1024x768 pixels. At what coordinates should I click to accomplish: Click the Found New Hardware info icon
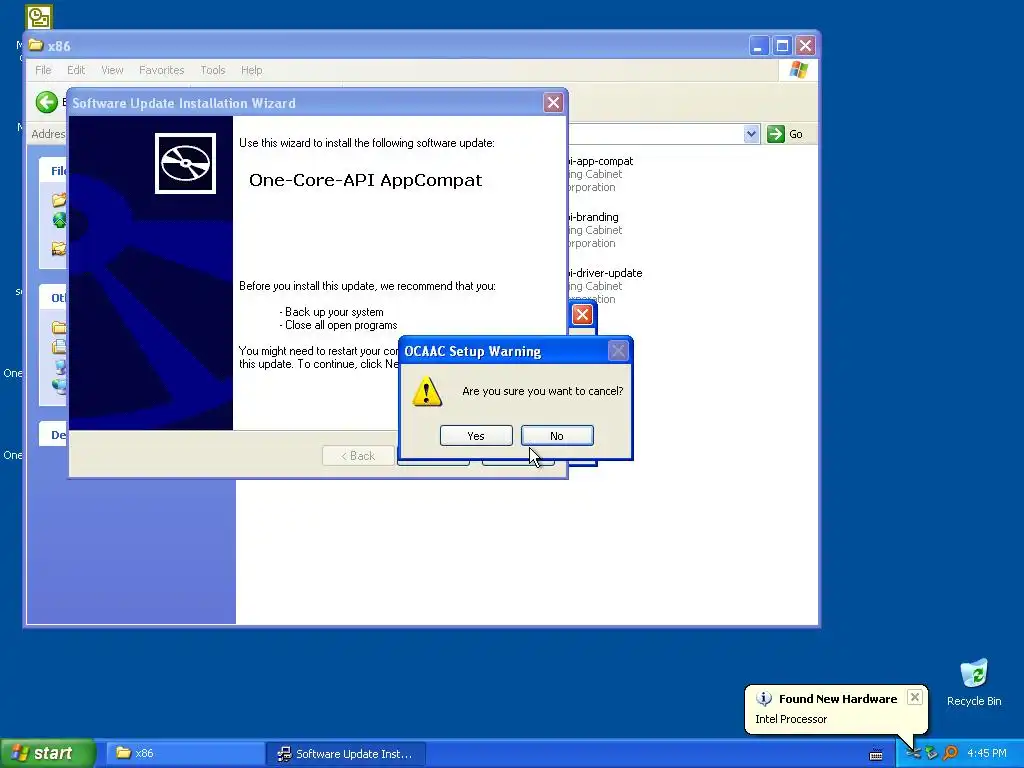click(x=764, y=699)
